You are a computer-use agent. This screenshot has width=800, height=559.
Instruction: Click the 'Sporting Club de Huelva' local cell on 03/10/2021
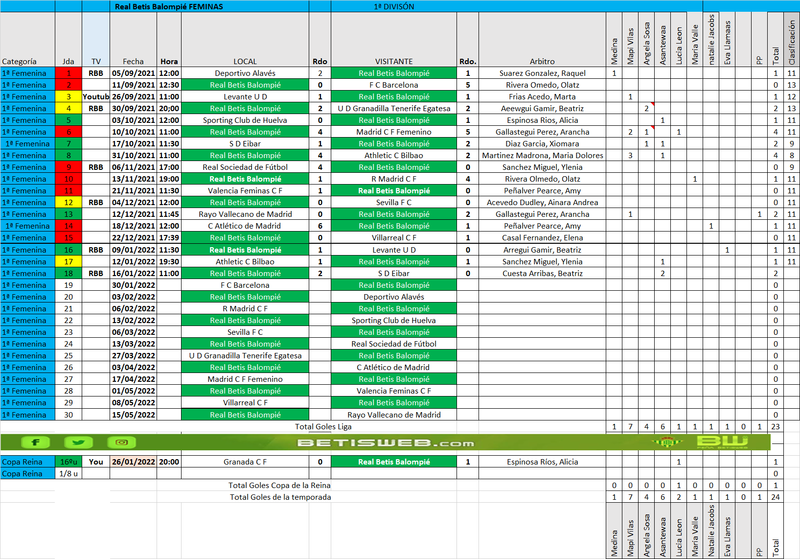pyautogui.click(x=245, y=120)
